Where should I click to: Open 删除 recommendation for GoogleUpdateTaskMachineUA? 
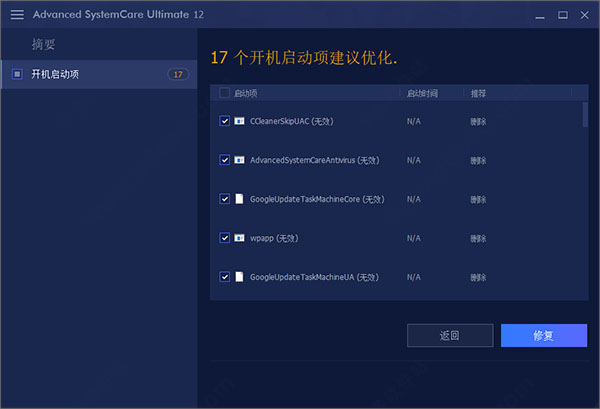pyautogui.click(x=478, y=277)
